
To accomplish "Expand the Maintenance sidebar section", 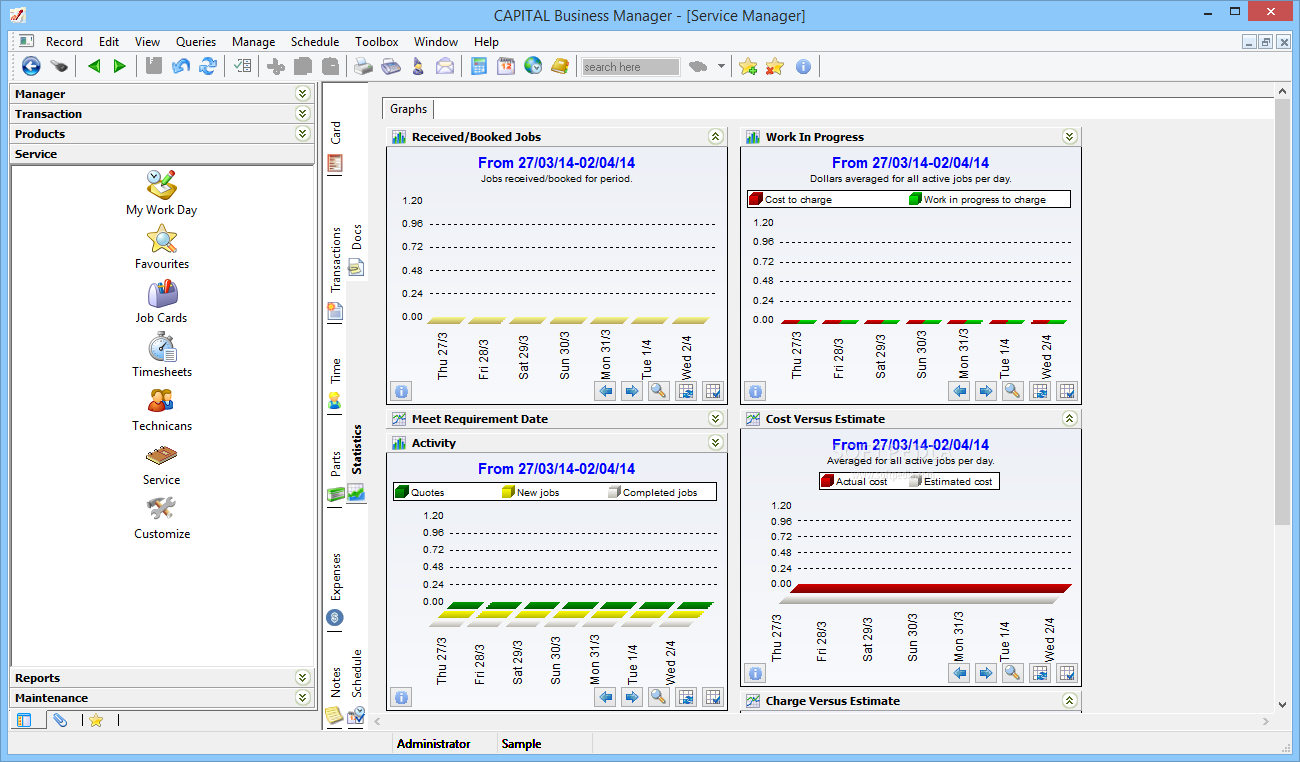I will [302, 697].
